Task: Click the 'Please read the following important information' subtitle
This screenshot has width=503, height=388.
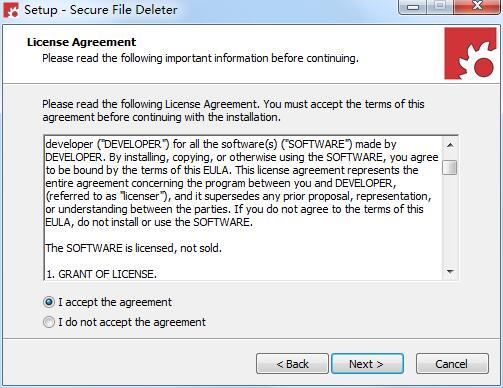Action: tap(200, 58)
